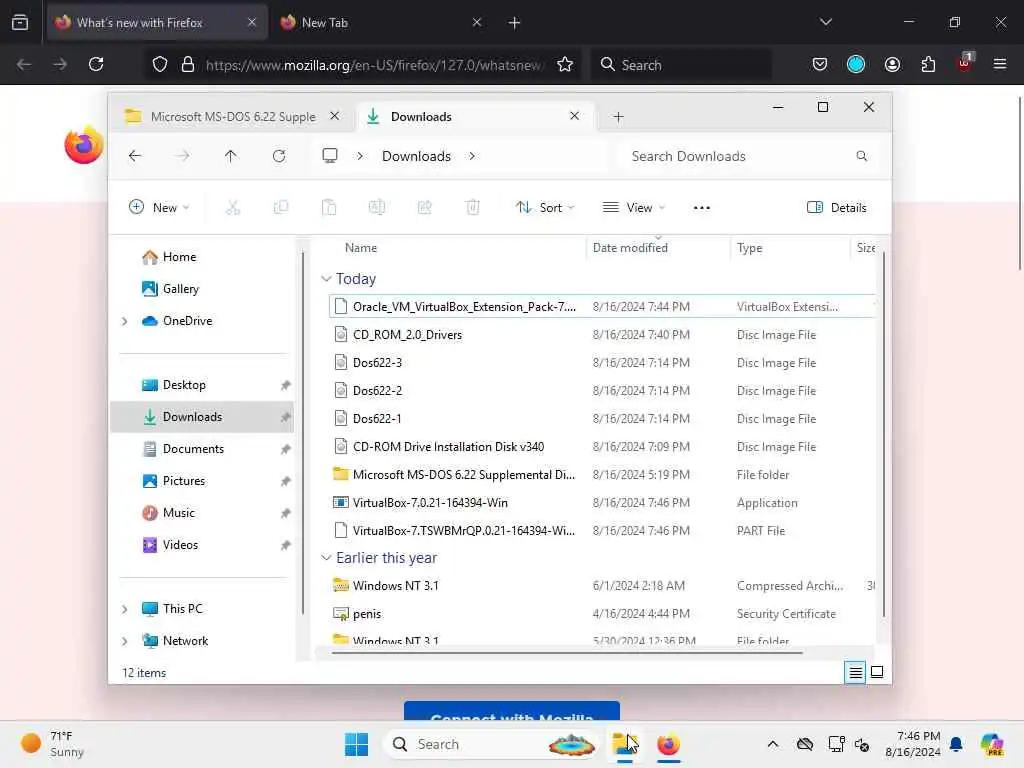Image resolution: width=1024 pixels, height=768 pixels.
Task: Click the file list horizontal scrollbar
Action: click(567, 652)
